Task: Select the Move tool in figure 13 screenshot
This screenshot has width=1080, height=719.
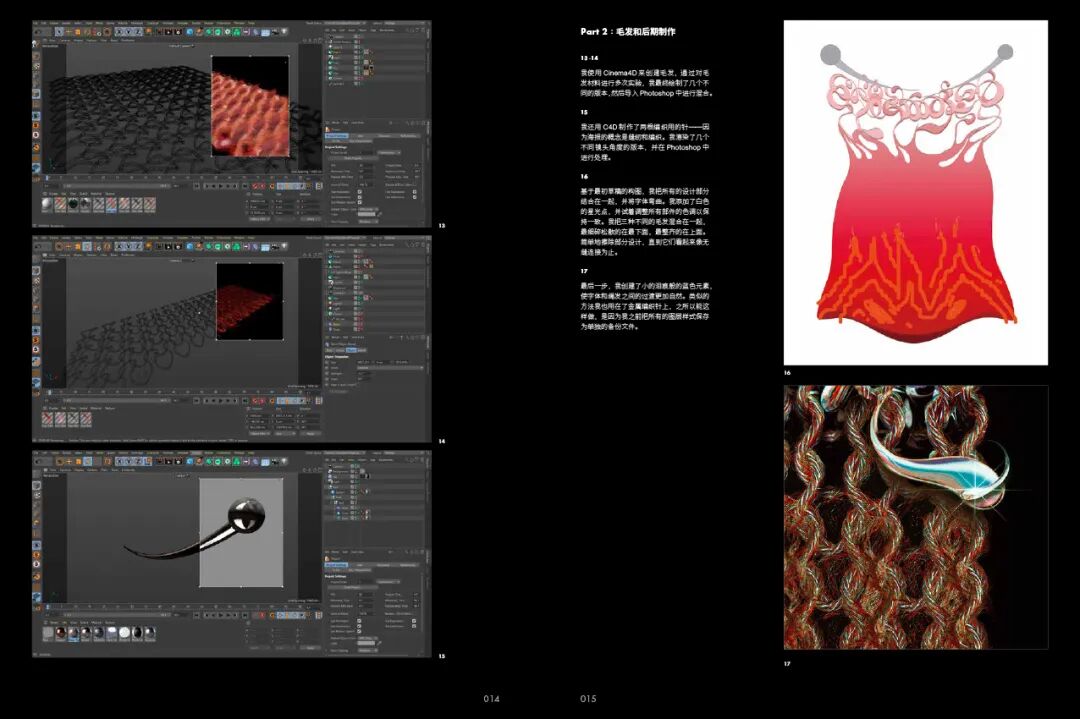Action: click(69, 32)
